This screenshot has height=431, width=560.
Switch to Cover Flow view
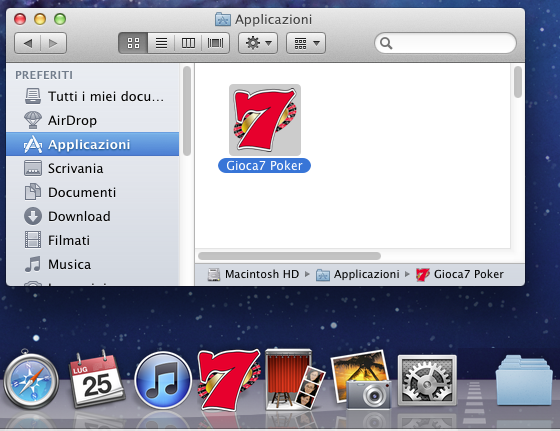215,43
